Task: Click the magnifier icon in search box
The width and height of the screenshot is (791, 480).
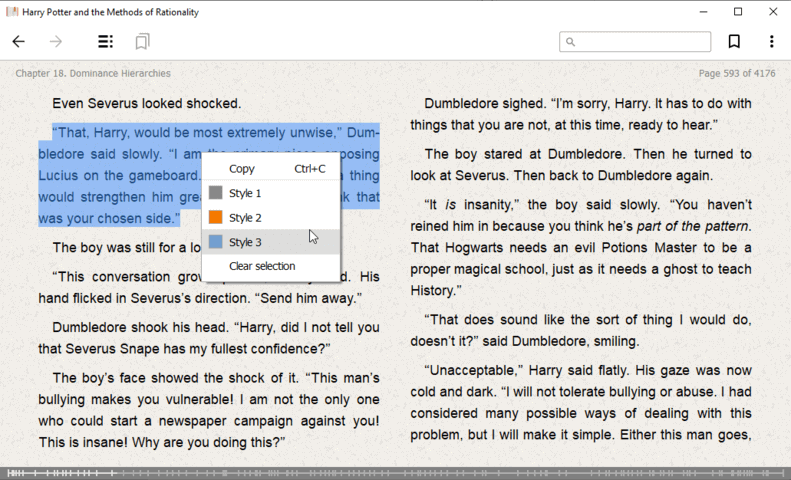Action: [571, 42]
